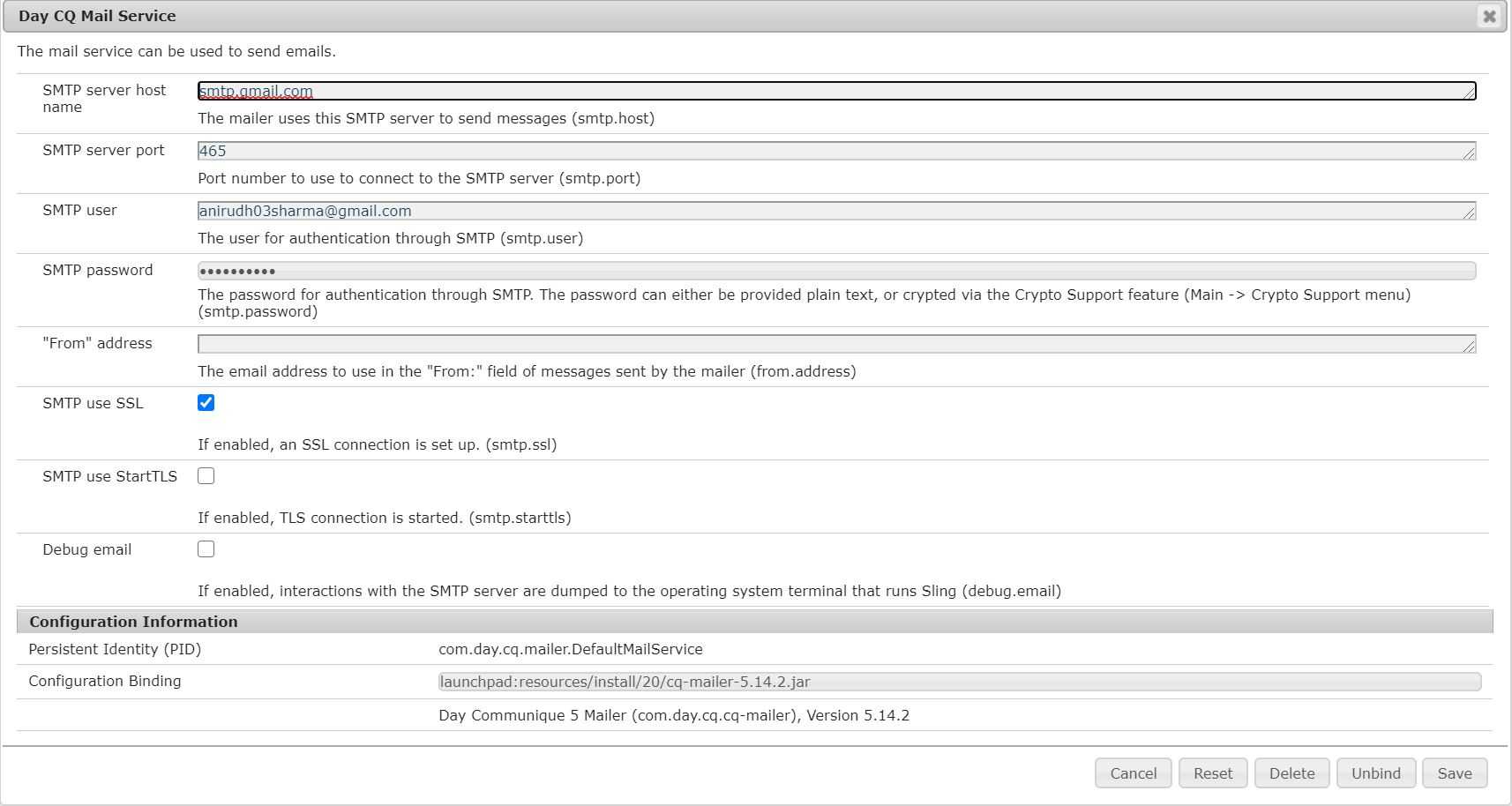Click the Day CQ Mail Service title
Viewport: 1512px width, 806px height.
pyautogui.click(x=97, y=16)
